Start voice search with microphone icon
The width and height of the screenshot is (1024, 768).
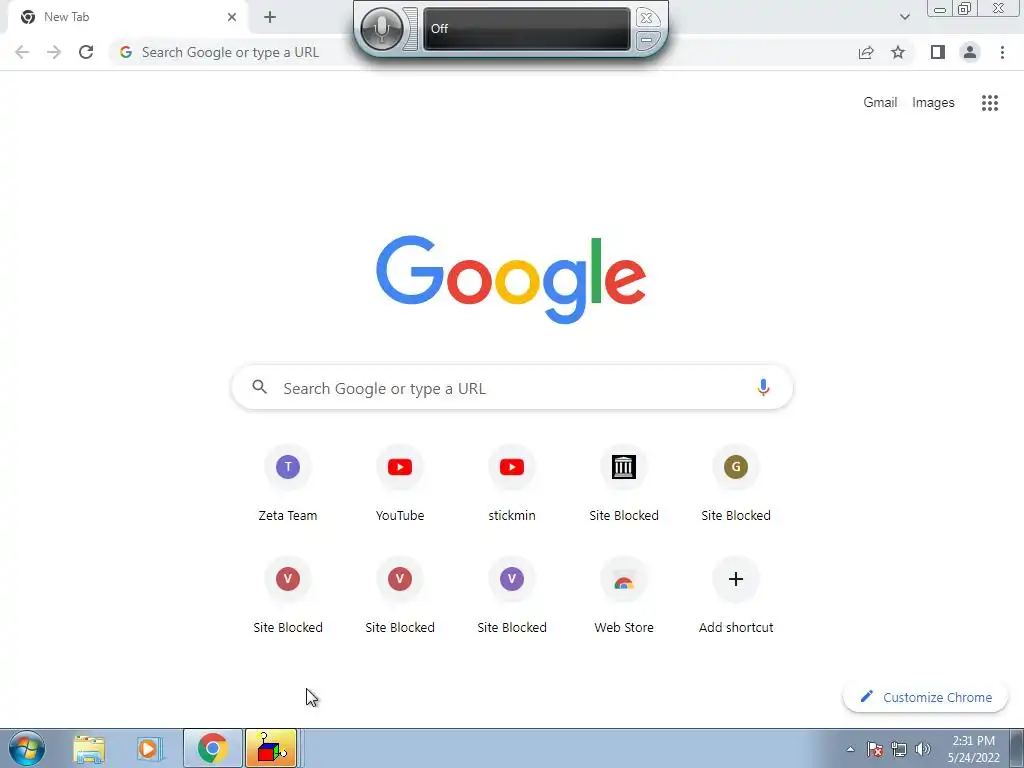tap(762, 387)
